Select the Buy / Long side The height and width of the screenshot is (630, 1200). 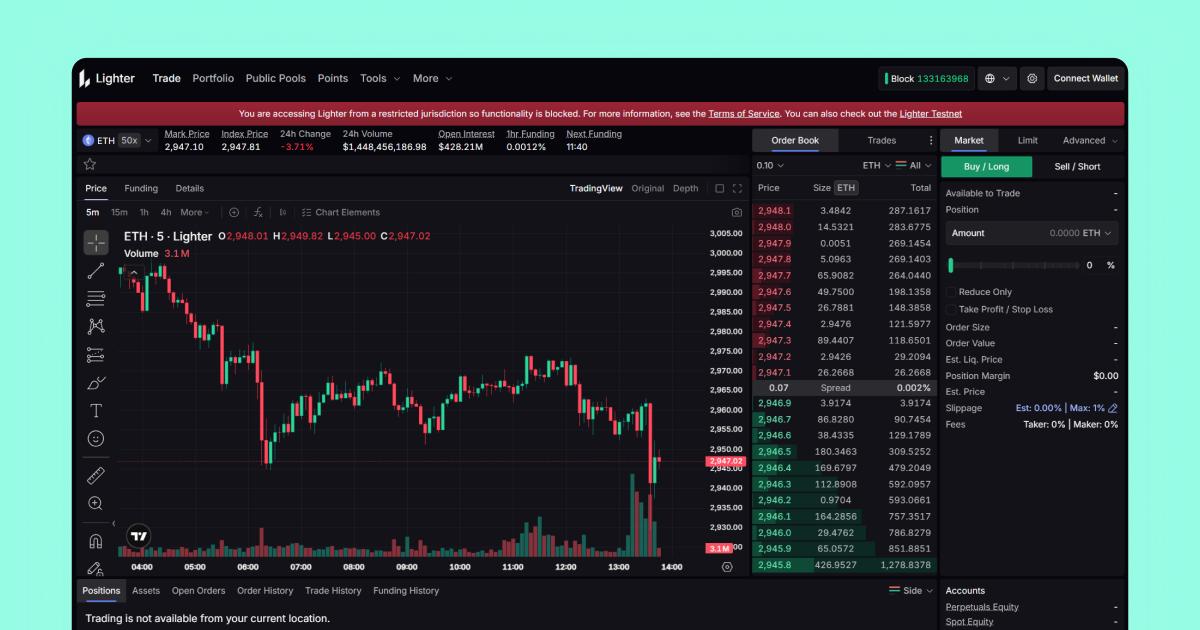pyautogui.click(x=986, y=166)
